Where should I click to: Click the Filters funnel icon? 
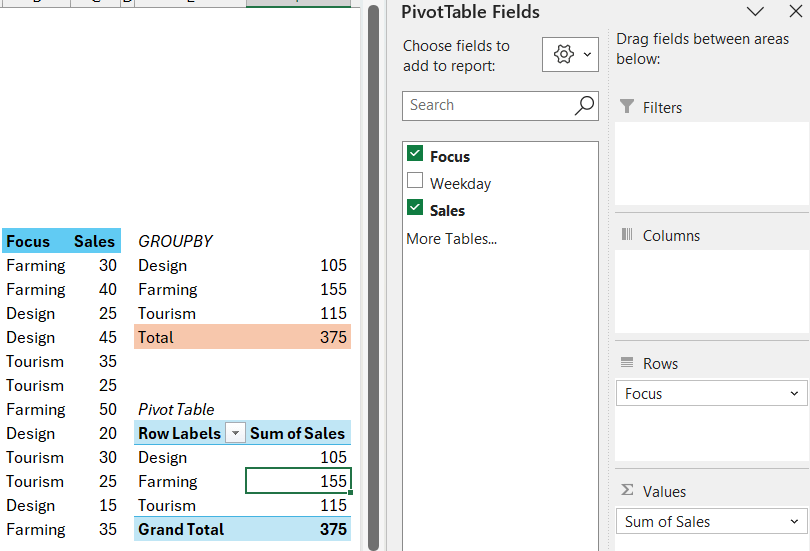(x=627, y=107)
